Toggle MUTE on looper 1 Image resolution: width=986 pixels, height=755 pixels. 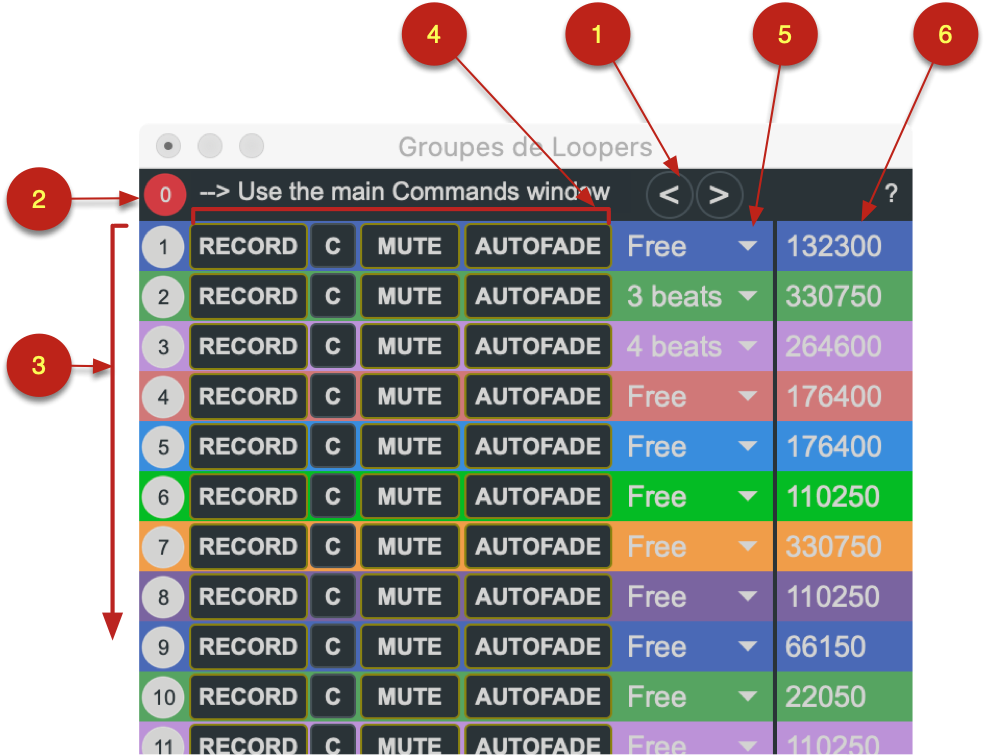tap(410, 246)
